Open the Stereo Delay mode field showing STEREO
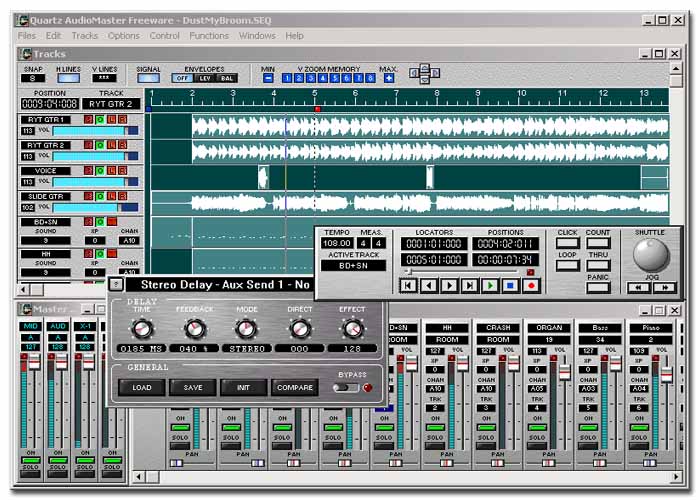Screen dimensions: 700x500 pos(246,349)
